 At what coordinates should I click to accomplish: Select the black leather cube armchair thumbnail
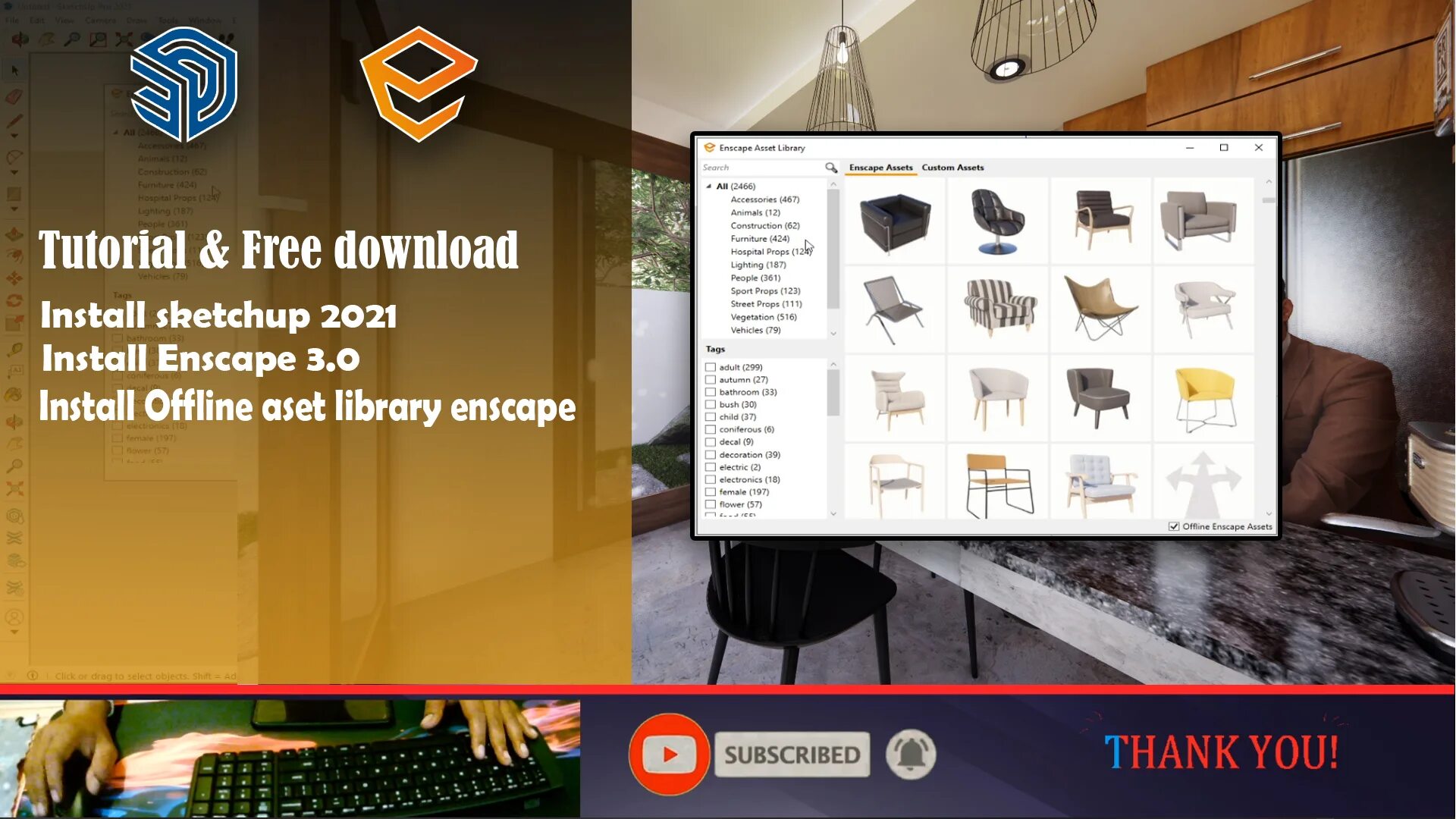point(895,221)
